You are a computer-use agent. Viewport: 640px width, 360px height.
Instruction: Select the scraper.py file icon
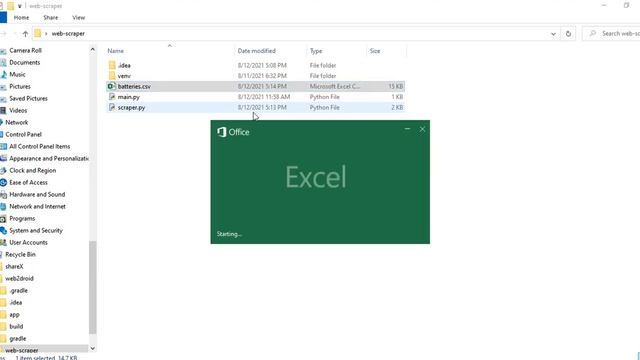click(x=112, y=107)
